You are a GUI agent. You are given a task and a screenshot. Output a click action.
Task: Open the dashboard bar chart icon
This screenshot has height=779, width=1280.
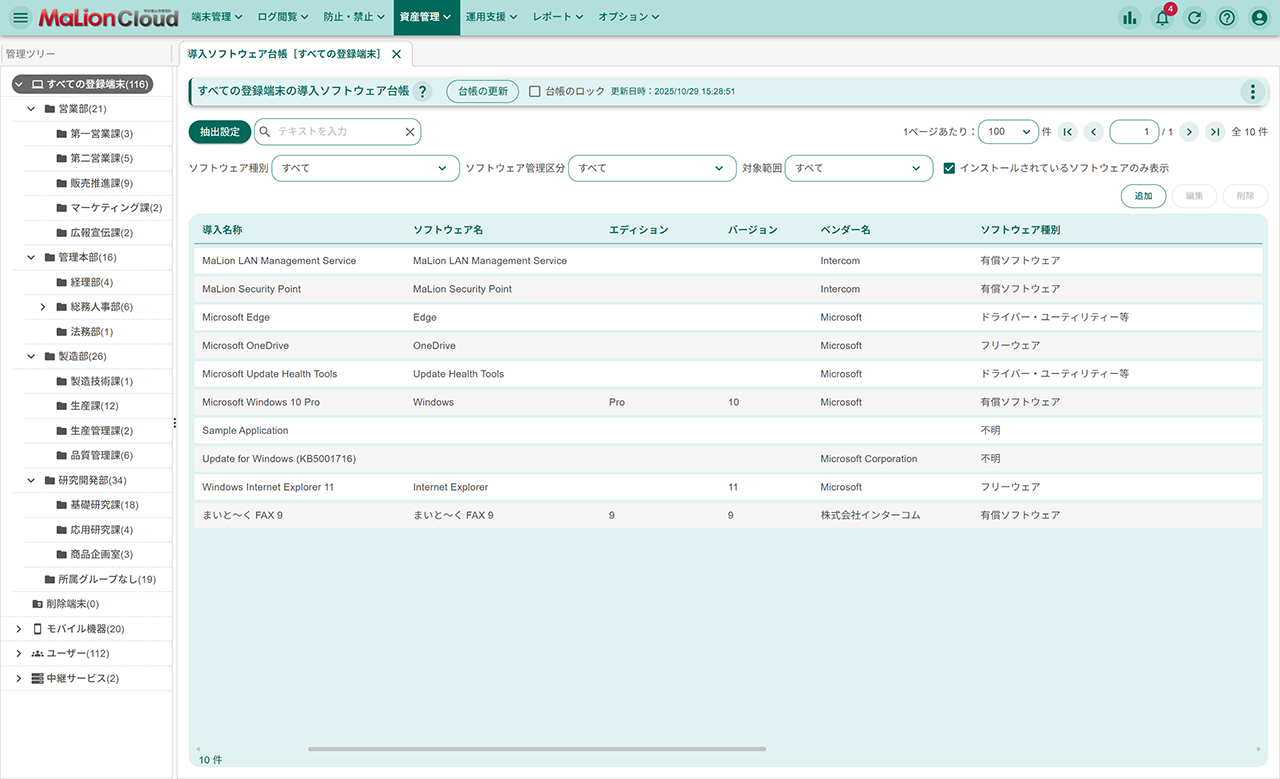tap(1130, 18)
